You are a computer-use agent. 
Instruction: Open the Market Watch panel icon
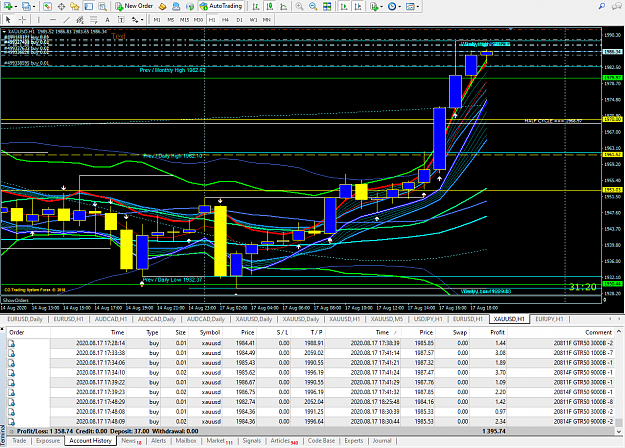point(47,6)
